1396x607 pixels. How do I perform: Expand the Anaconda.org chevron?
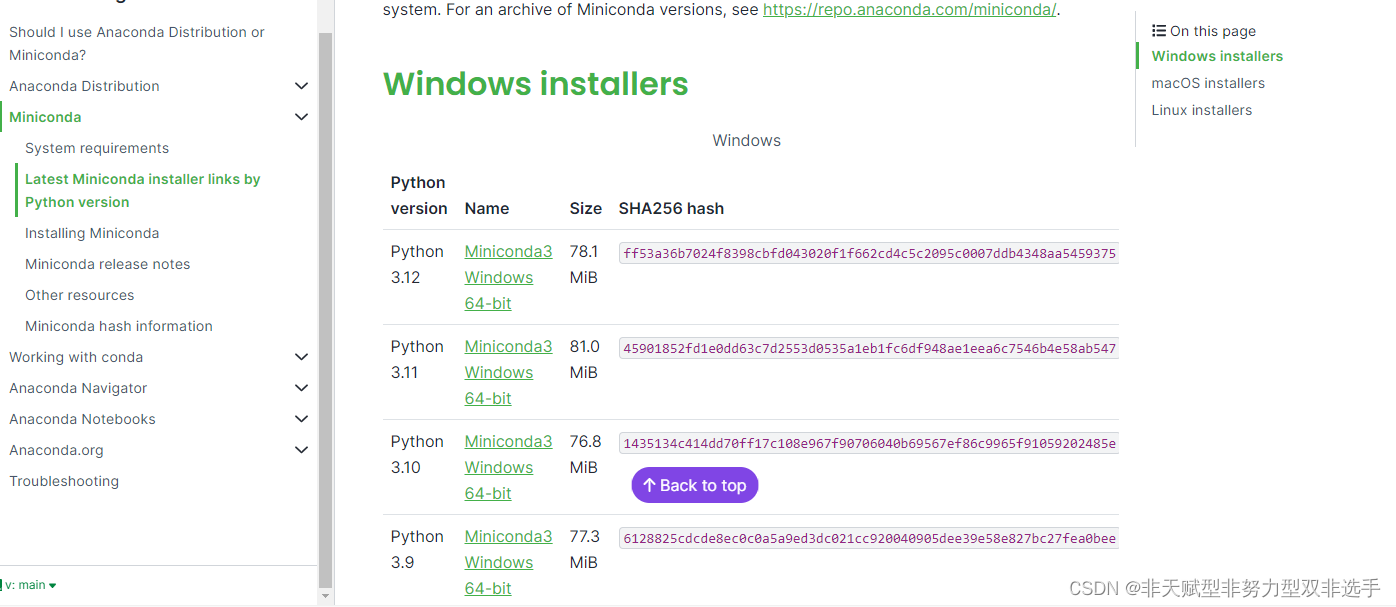[301, 450]
